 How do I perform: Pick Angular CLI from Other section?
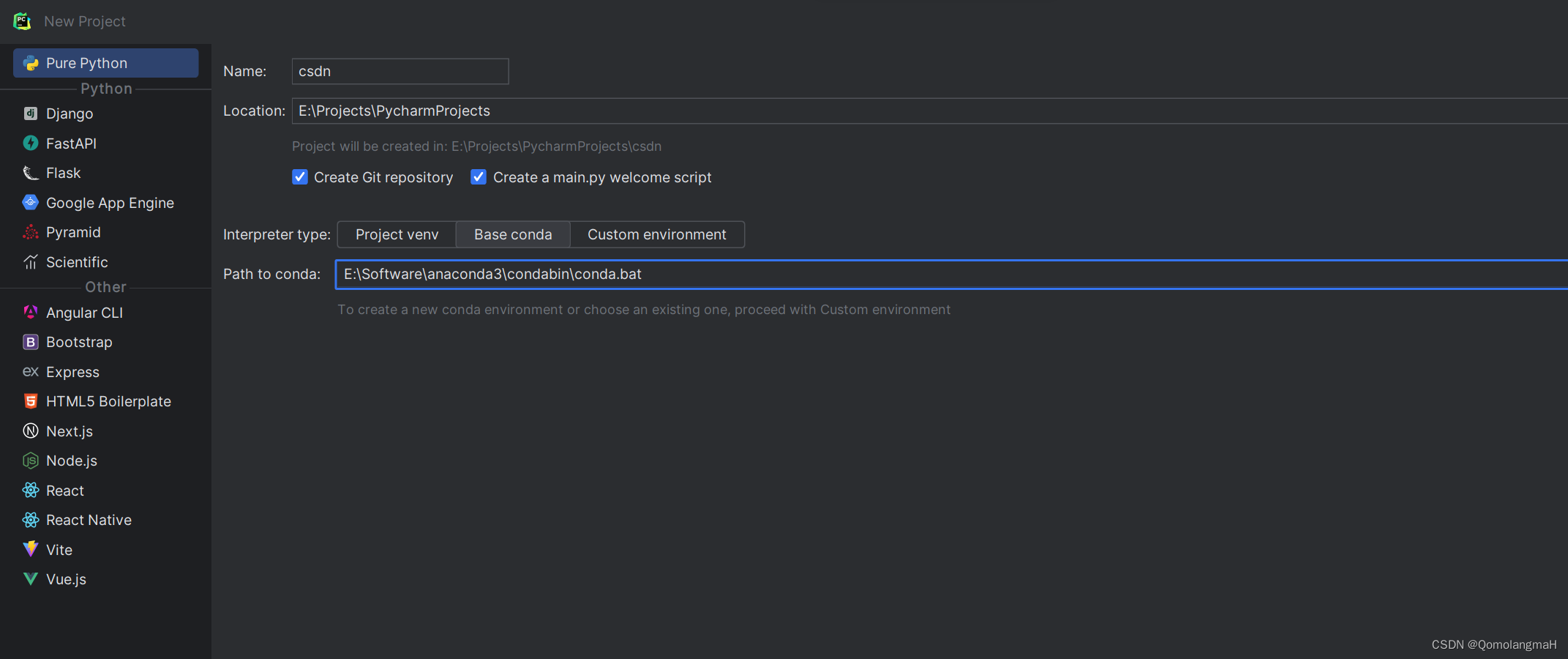tap(84, 313)
